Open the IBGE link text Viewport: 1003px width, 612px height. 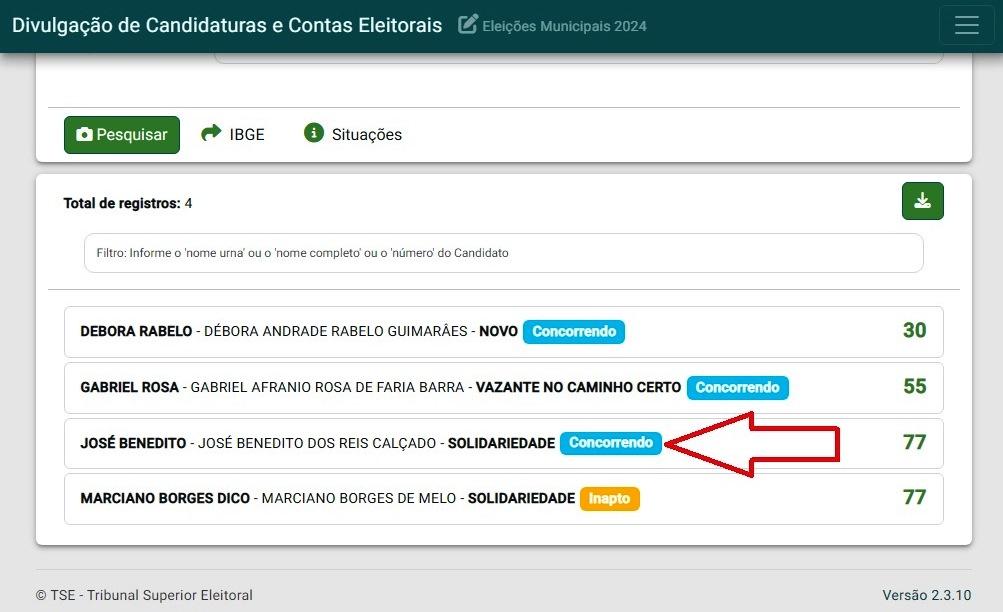click(247, 134)
